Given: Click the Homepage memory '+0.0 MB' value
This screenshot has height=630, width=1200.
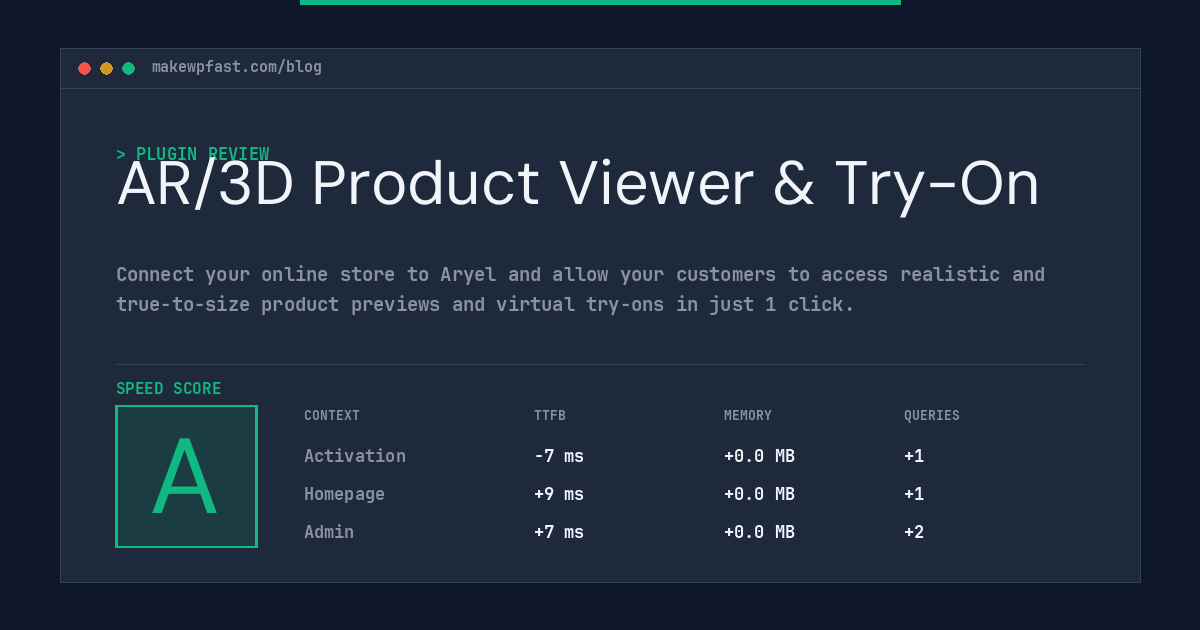Looking at the screenshot, I should (x=759, y=494).
